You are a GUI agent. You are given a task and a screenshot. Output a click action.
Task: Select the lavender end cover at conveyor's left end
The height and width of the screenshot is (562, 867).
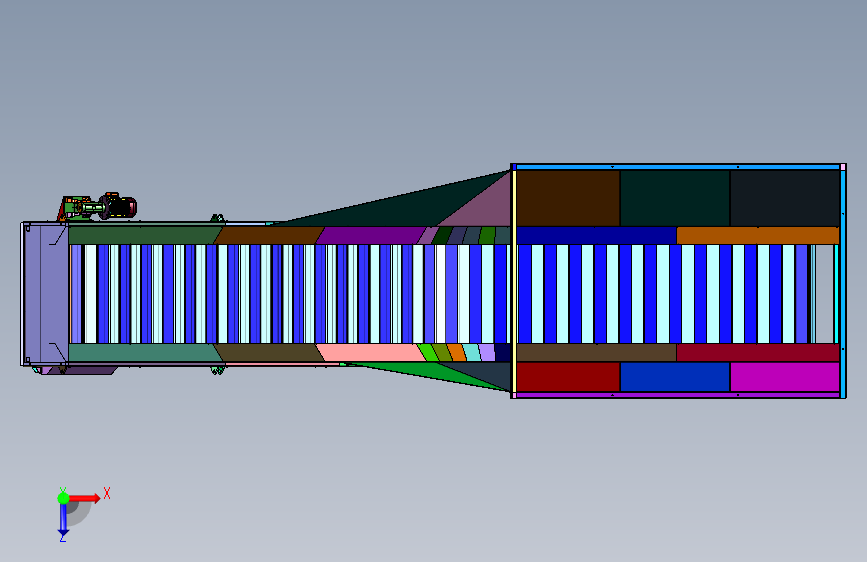click(x=46, y=293)
